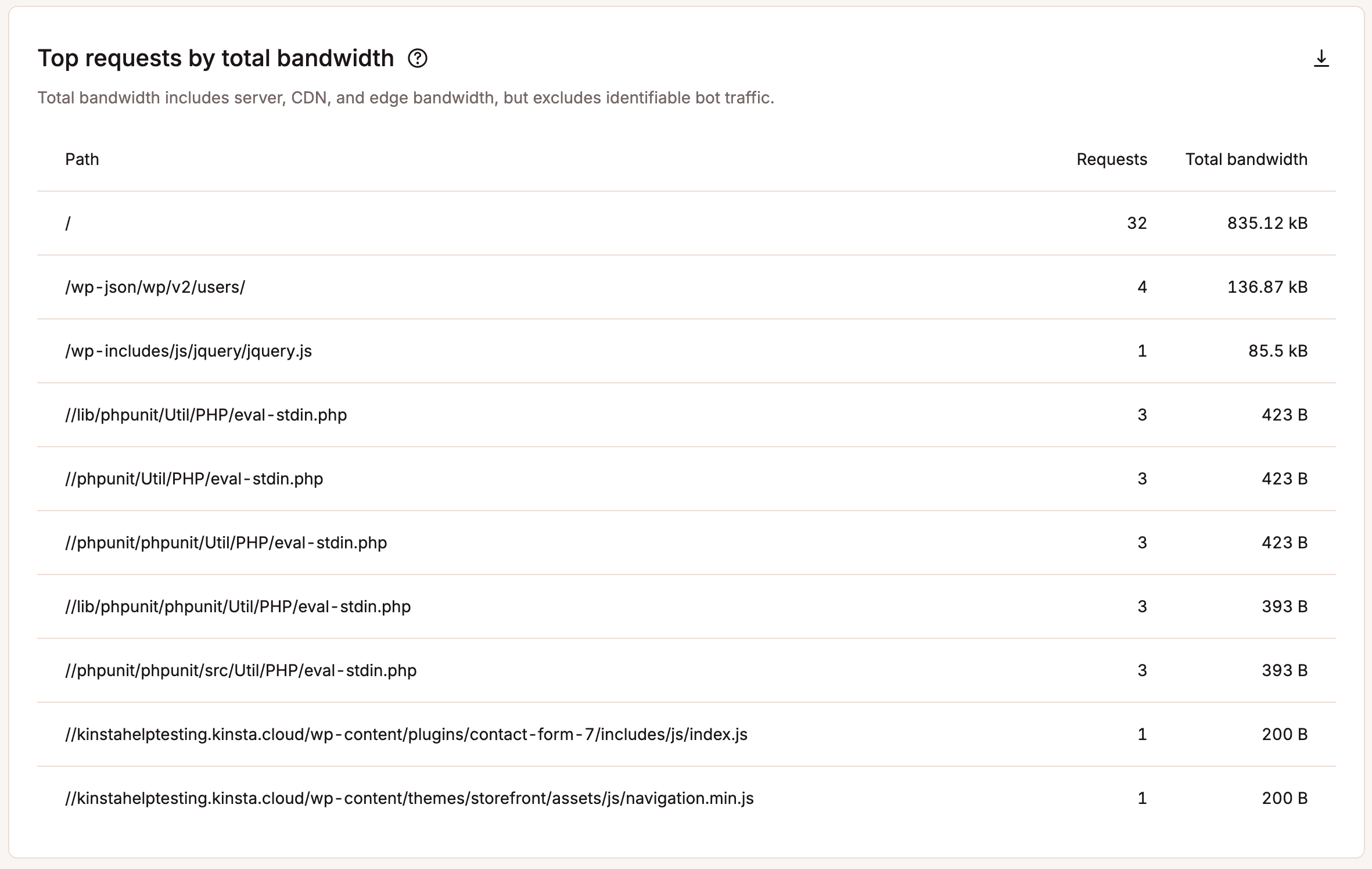
Task: Click the help question mark icon
Action: (x=417, y=59)
